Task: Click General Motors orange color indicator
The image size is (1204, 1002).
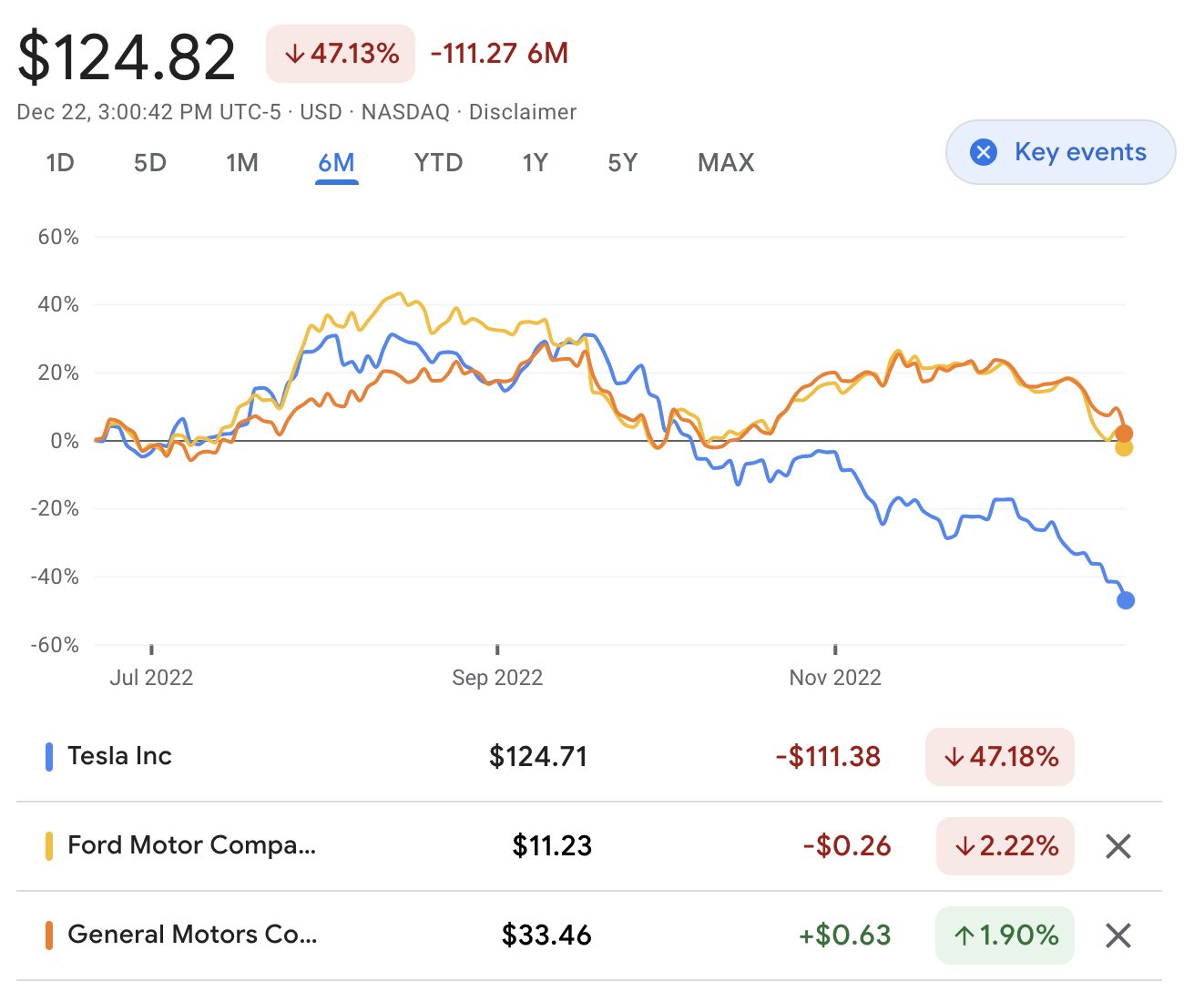Action: tap(49, 935)
